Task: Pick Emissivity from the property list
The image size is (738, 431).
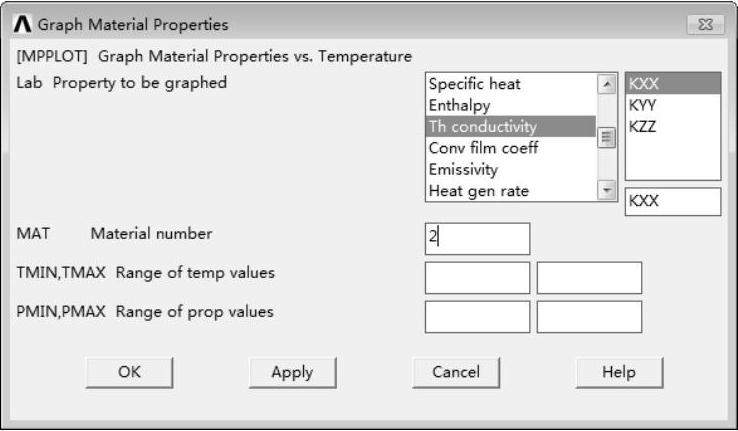Action: coord(462,169)
